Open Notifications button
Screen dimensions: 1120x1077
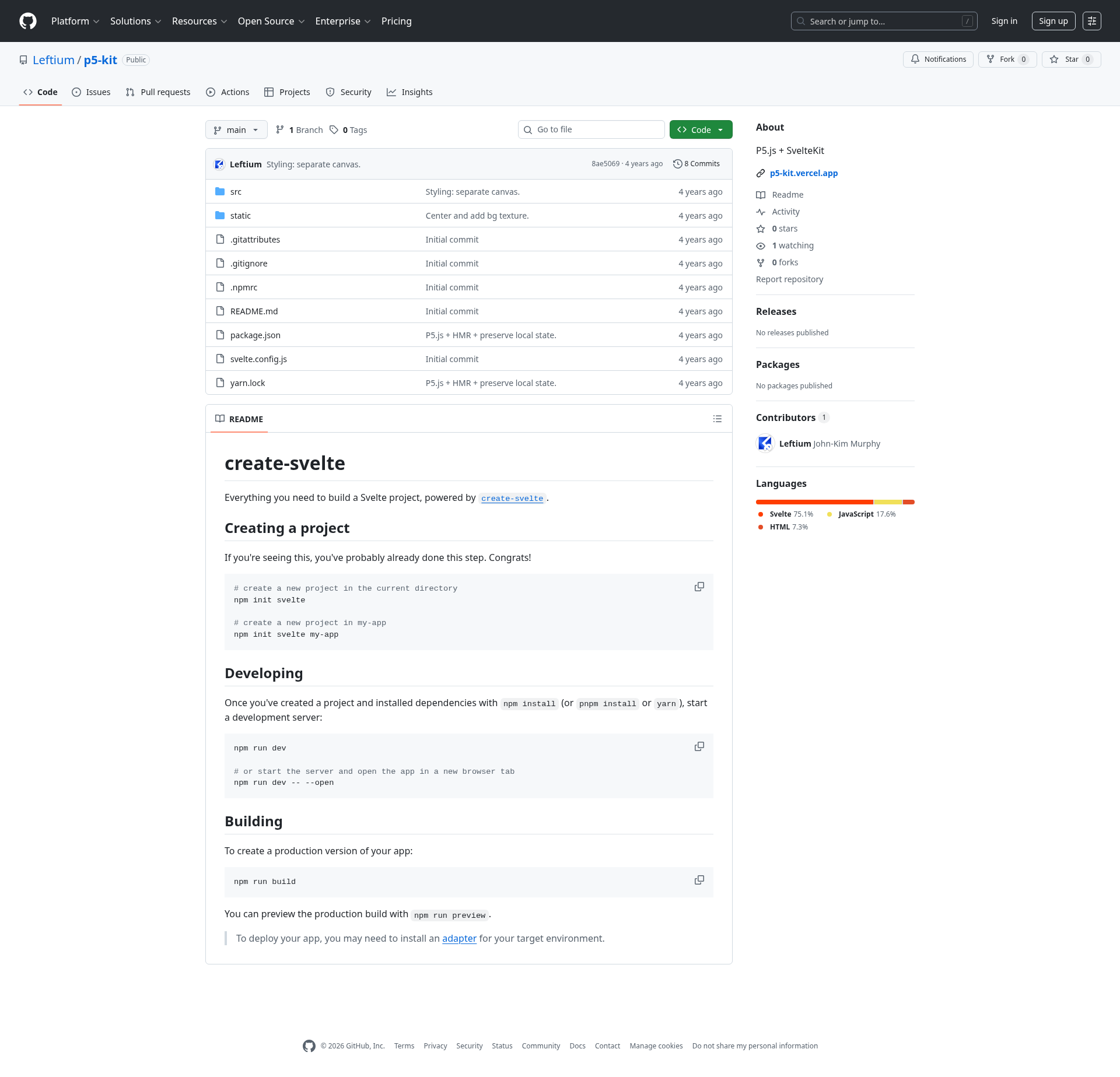click(x=938, y=59)
